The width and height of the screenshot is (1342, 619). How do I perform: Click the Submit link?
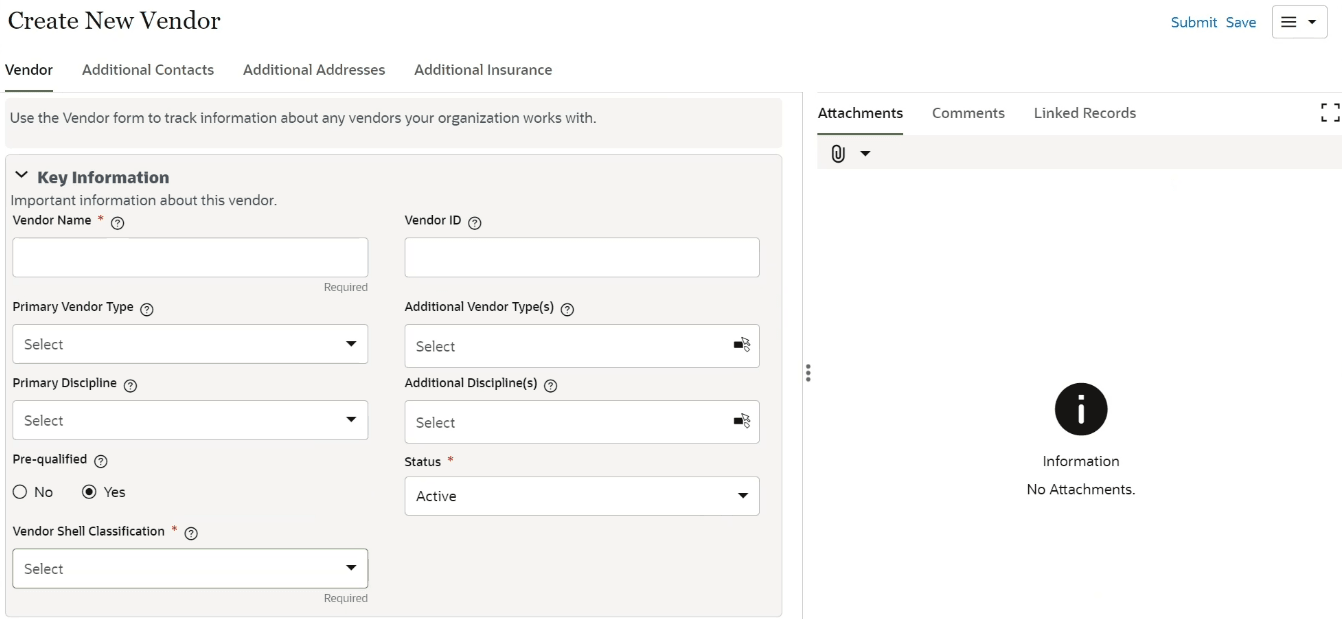1193,22
